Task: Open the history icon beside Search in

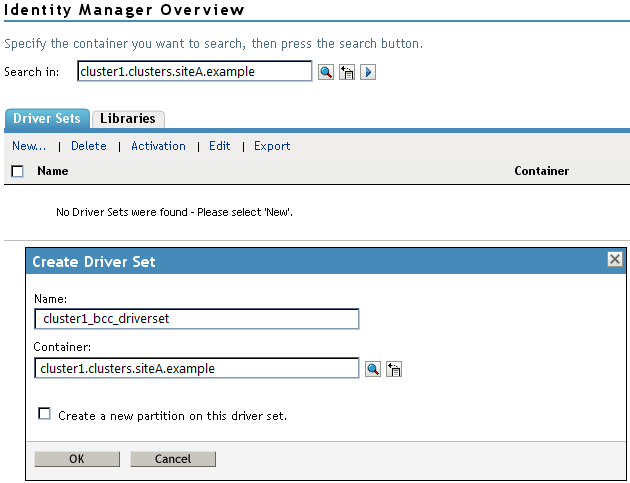Action: 347,72
